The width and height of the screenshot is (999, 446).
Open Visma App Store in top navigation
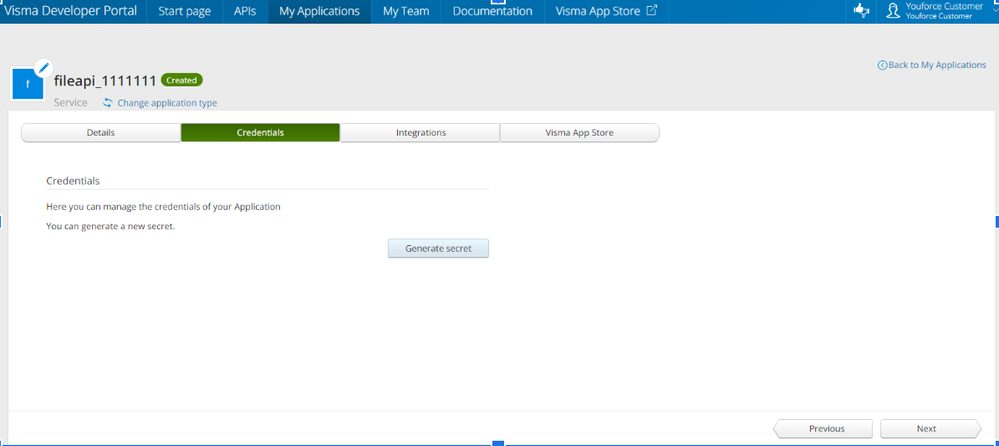[x=598, y=11]
